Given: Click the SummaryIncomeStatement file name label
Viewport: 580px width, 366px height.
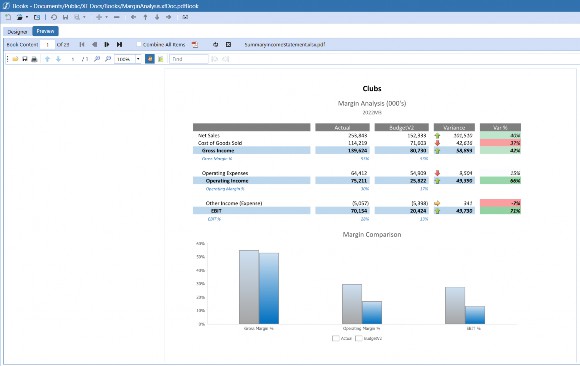Looking at the screenshot, I should click(x=285, y=45).
